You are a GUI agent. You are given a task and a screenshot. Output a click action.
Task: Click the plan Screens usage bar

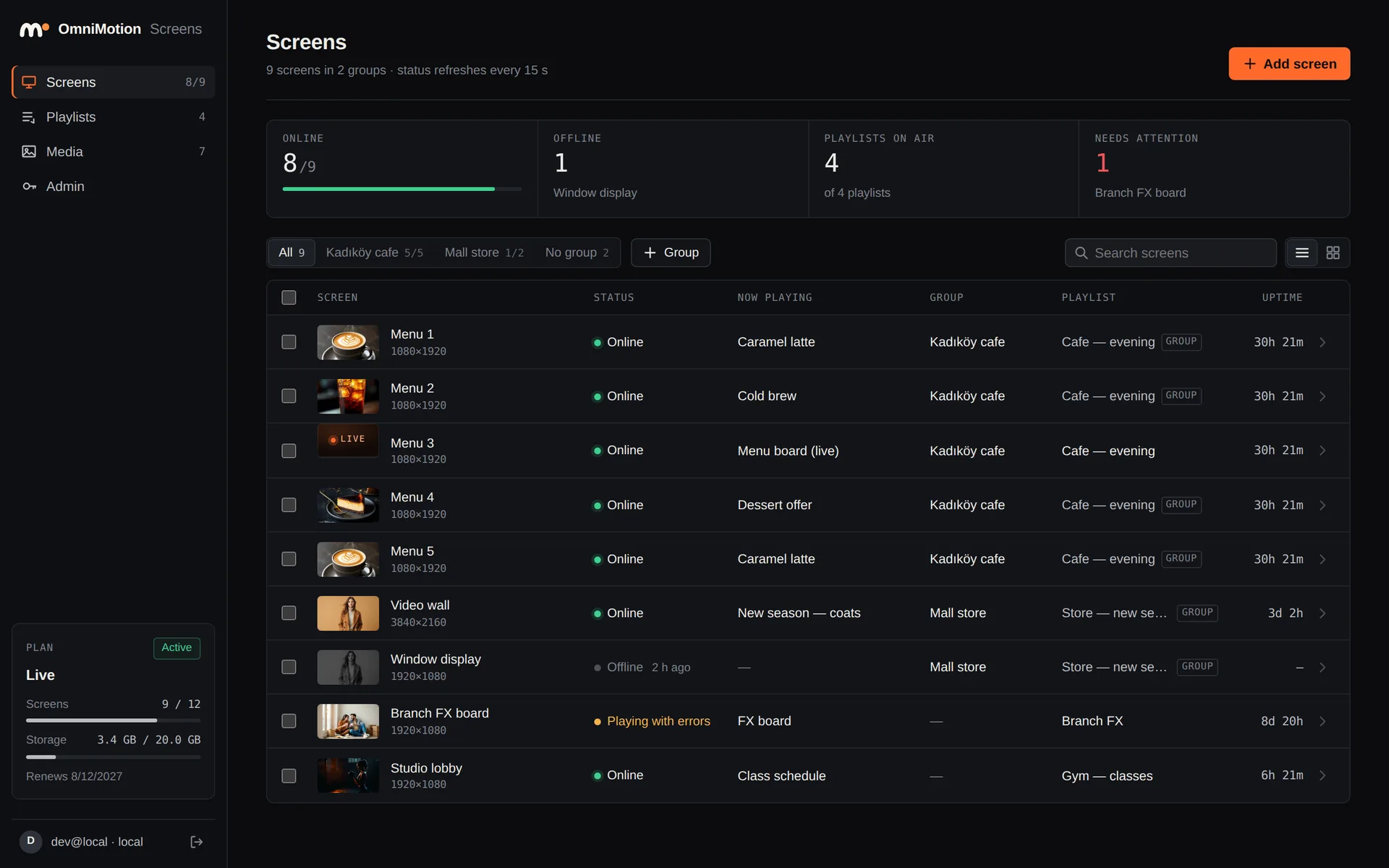coord(114,720)
